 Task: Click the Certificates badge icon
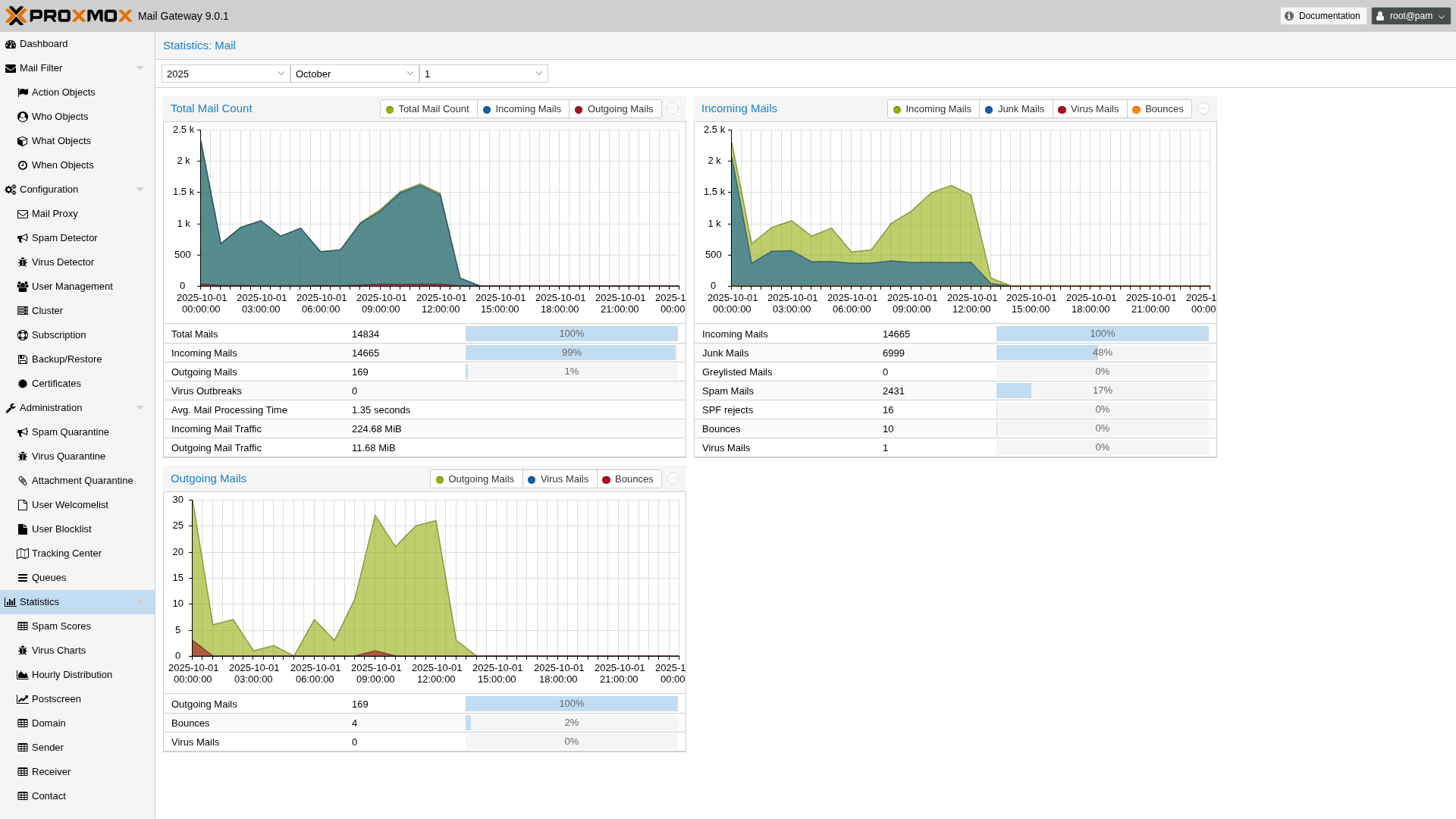point(23,384)
